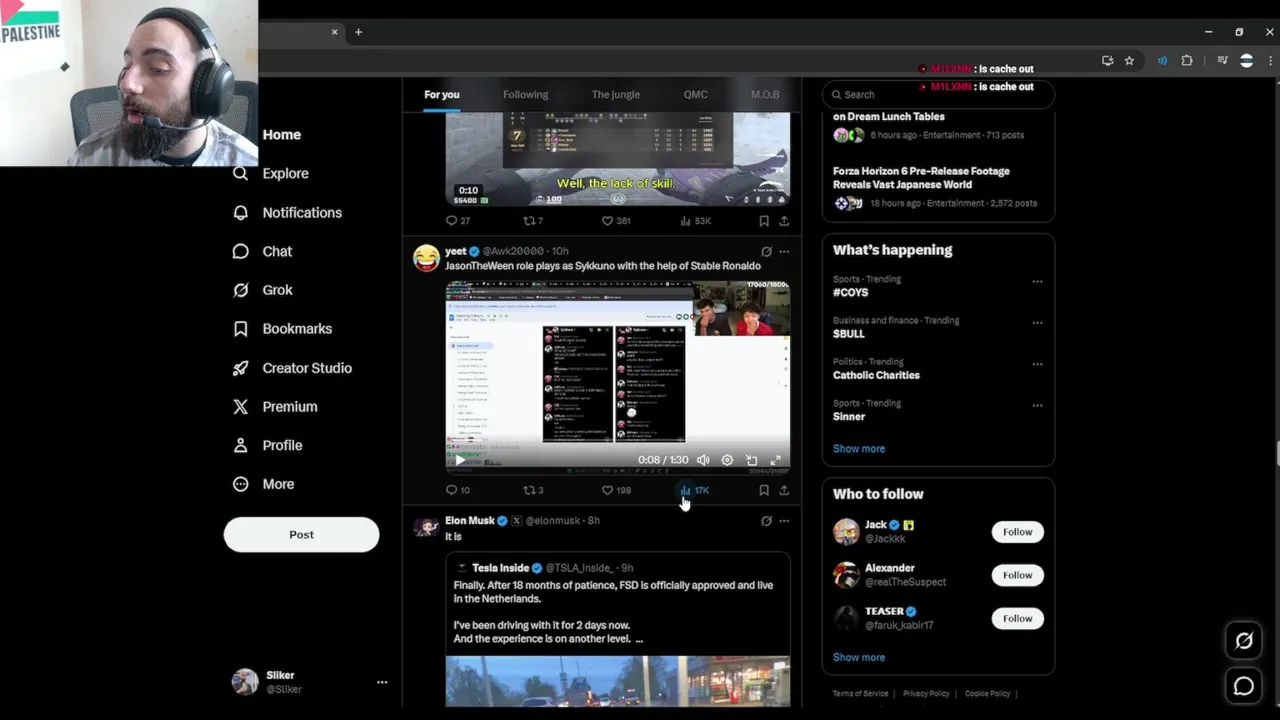Open Chrome three-dot menu

click(1269, 61)
